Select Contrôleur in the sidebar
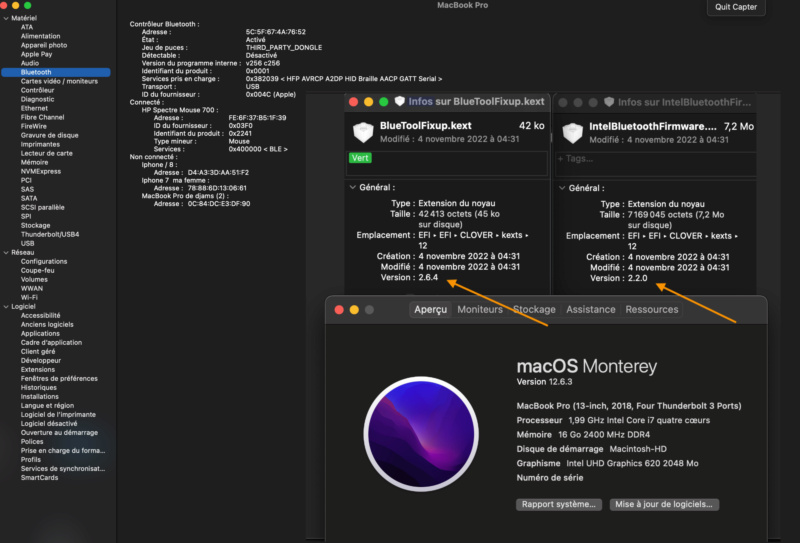Screen dimensions: 800x543 (x=37, y=90)
